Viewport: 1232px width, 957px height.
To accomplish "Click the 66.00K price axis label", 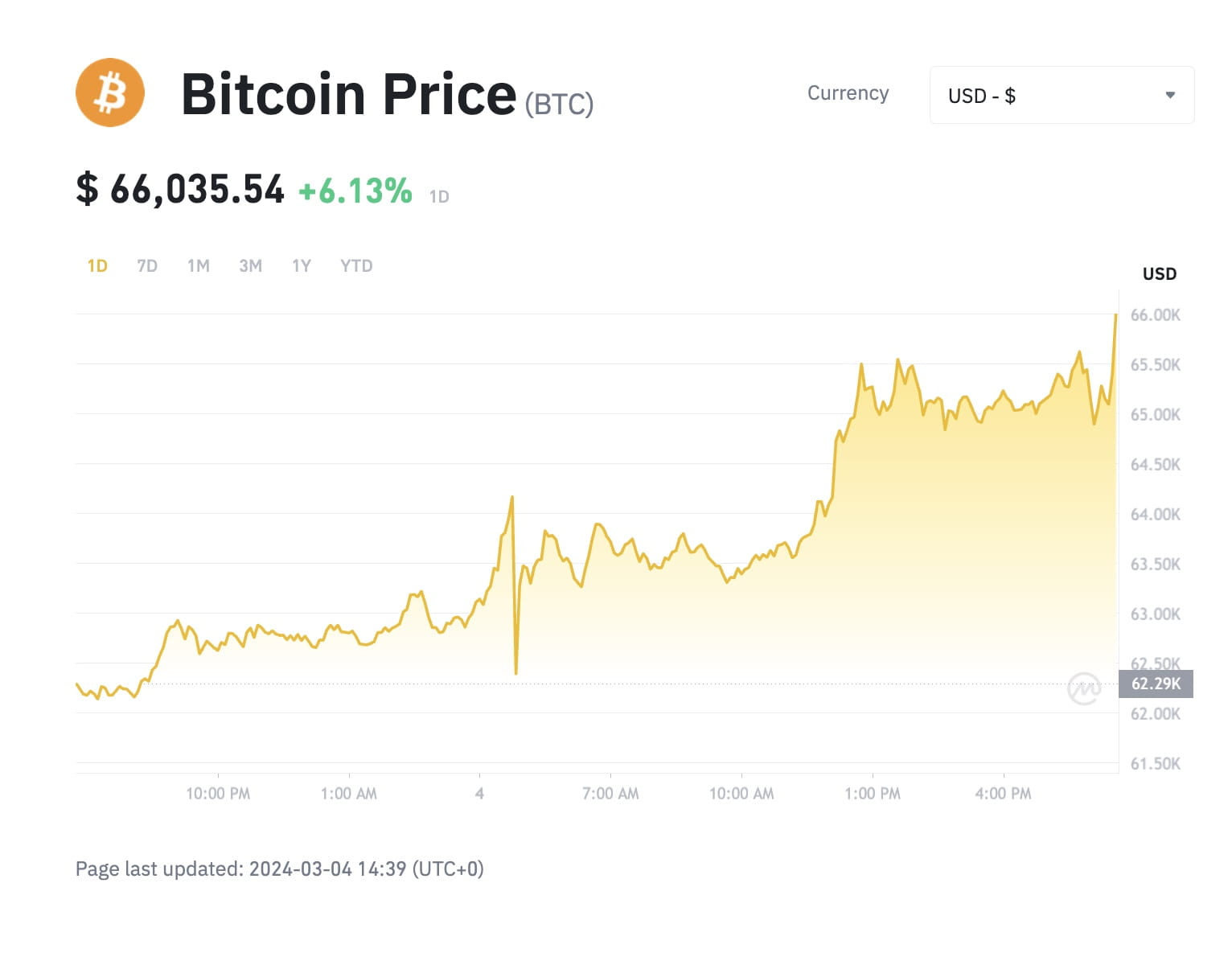I will click(x=1156, y=315).
